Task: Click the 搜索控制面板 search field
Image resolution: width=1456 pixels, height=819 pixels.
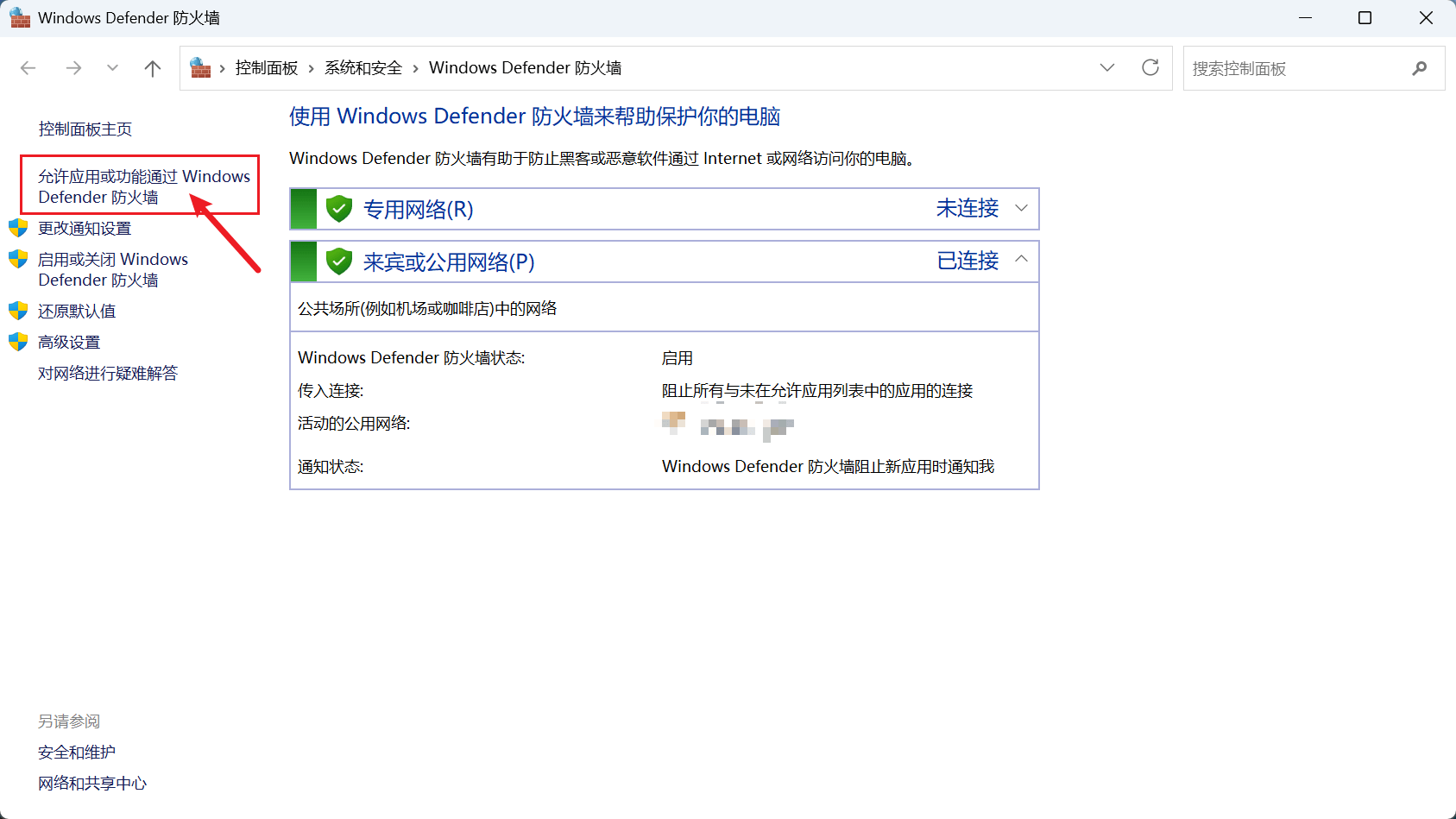Action: tap(1295, 68)
